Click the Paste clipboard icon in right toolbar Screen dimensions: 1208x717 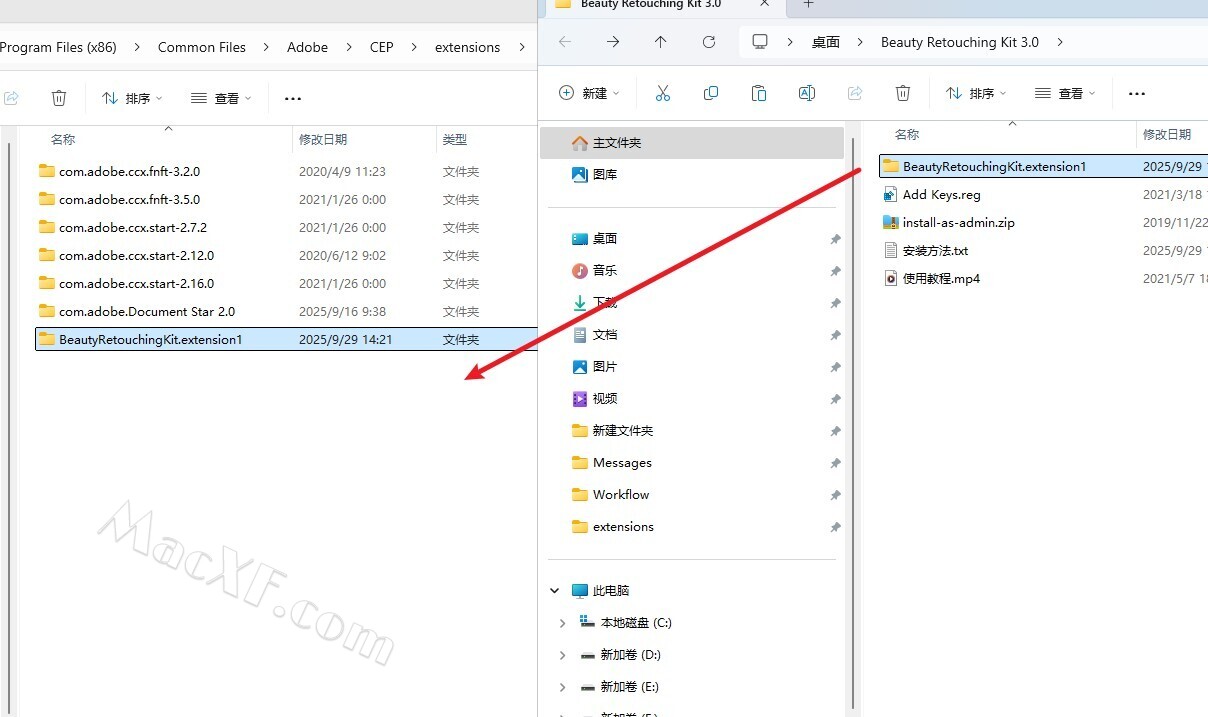click(759, 93)
